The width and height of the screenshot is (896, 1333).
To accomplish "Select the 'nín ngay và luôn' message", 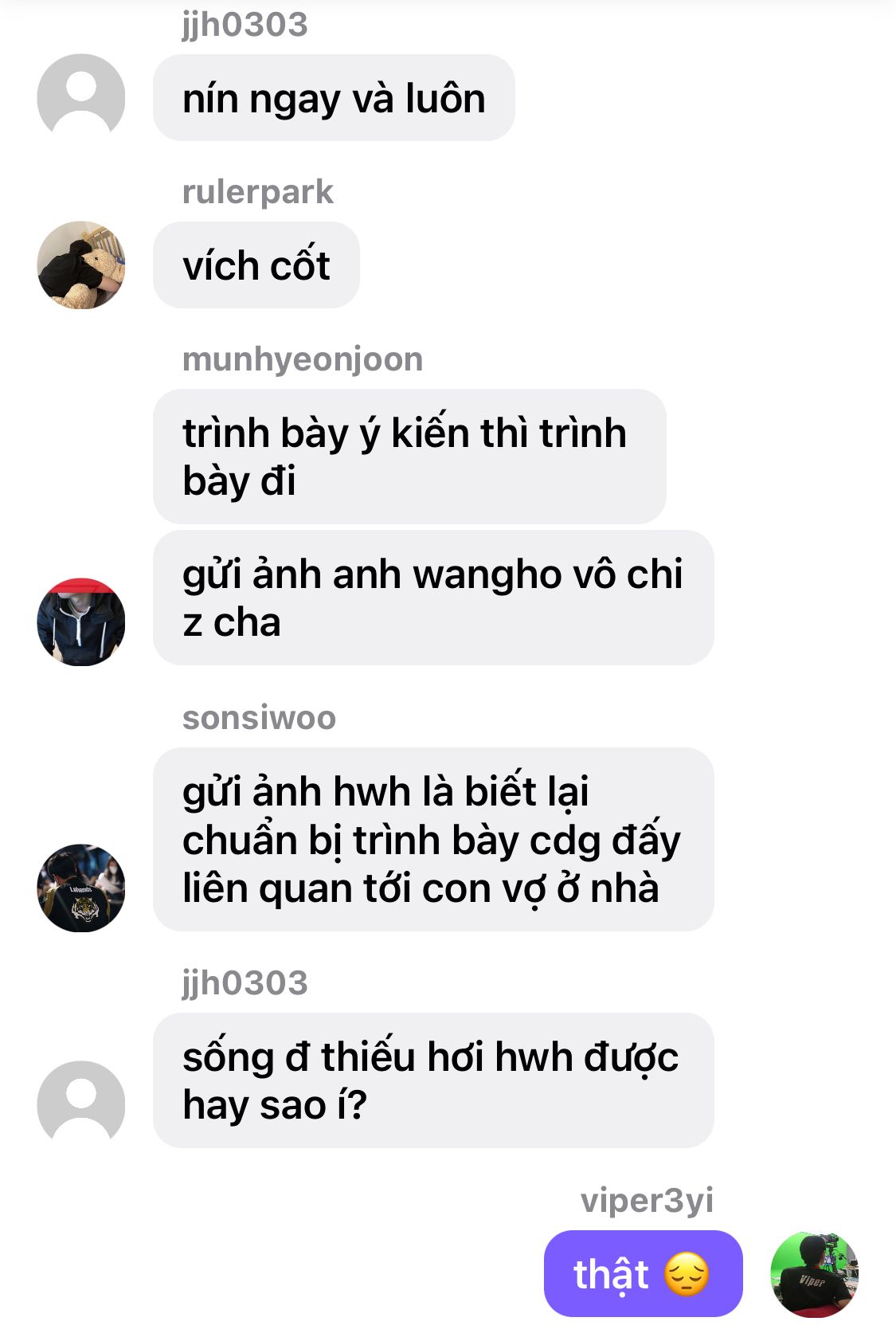I will 334,98.
